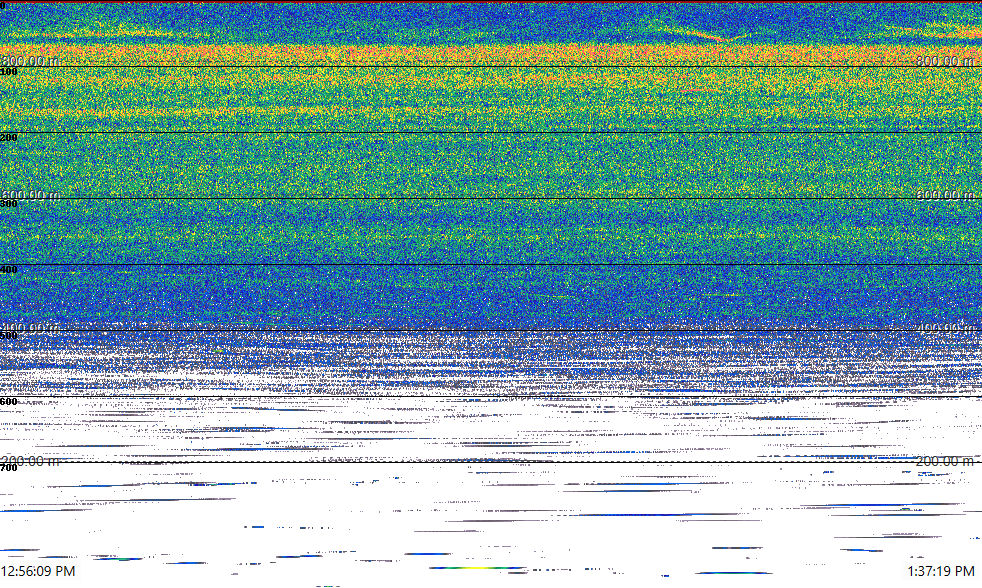Select the 400 depth scale label

coord(9,270)
